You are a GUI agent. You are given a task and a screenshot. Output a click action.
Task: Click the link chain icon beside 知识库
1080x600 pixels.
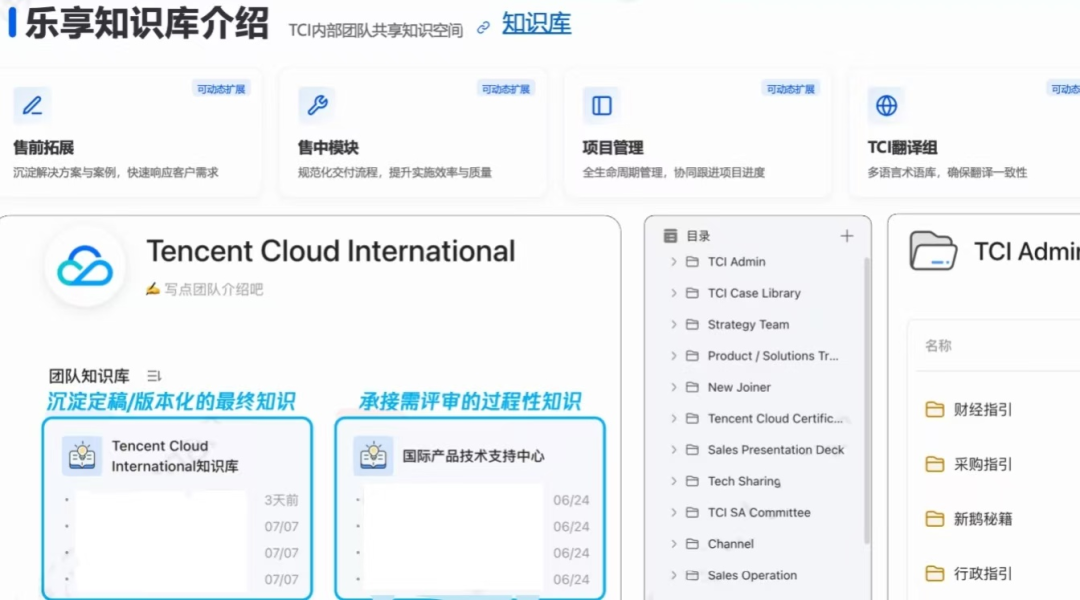484,28
